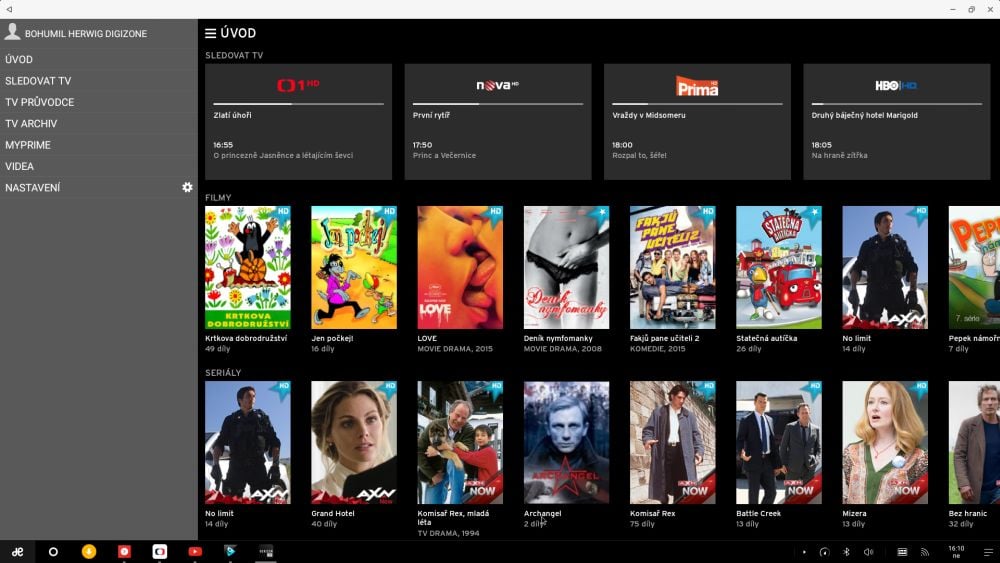Click the BOHUMIL HERWIG DIGIZONE account name

point(86,34)
